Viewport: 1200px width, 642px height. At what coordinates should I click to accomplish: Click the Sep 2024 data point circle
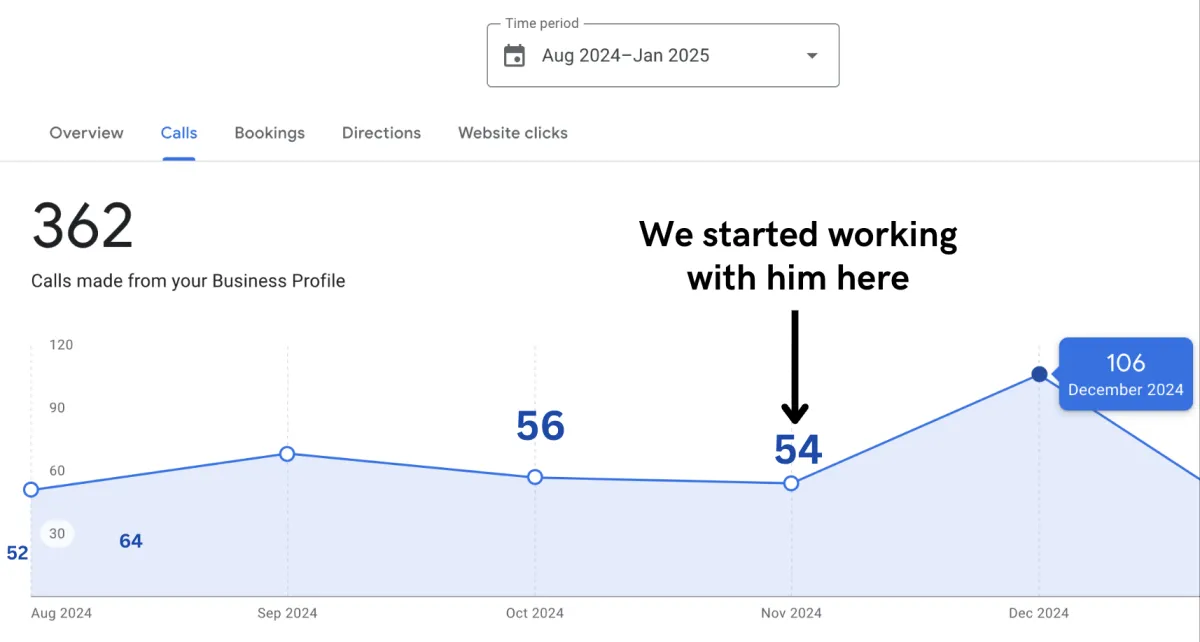pyautogui.click(x=287, y=454)
